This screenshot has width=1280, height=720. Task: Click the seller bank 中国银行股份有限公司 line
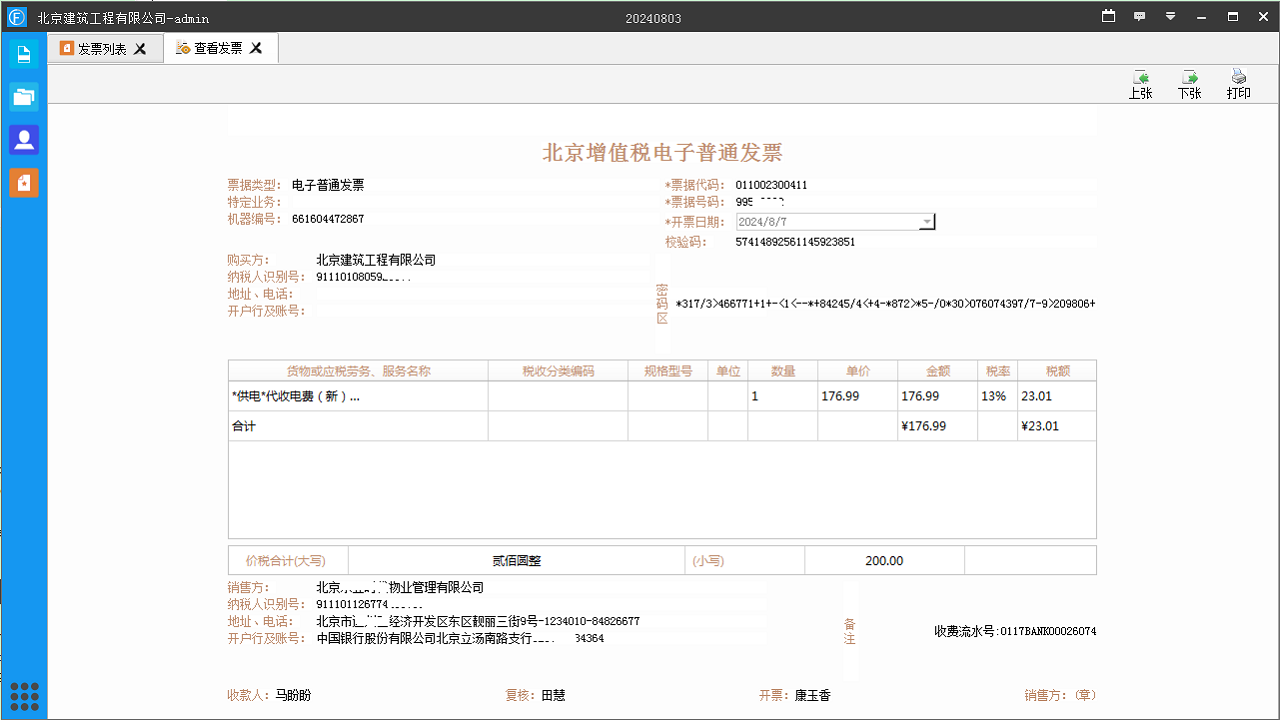click(x=460, y=638)
